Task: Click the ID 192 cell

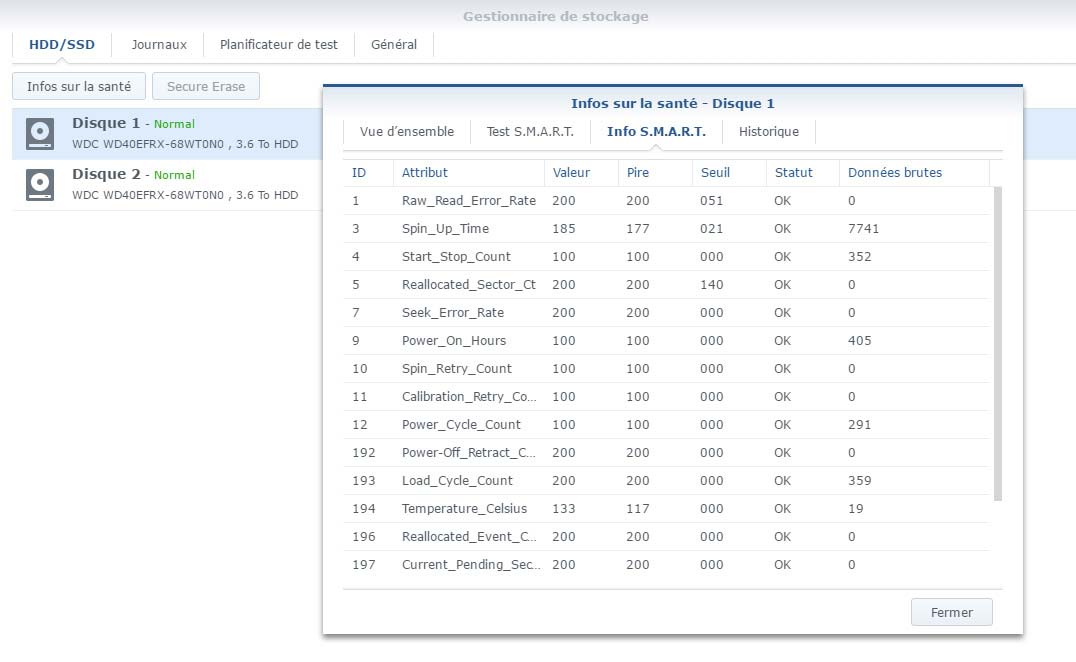Action: [364, 453]
